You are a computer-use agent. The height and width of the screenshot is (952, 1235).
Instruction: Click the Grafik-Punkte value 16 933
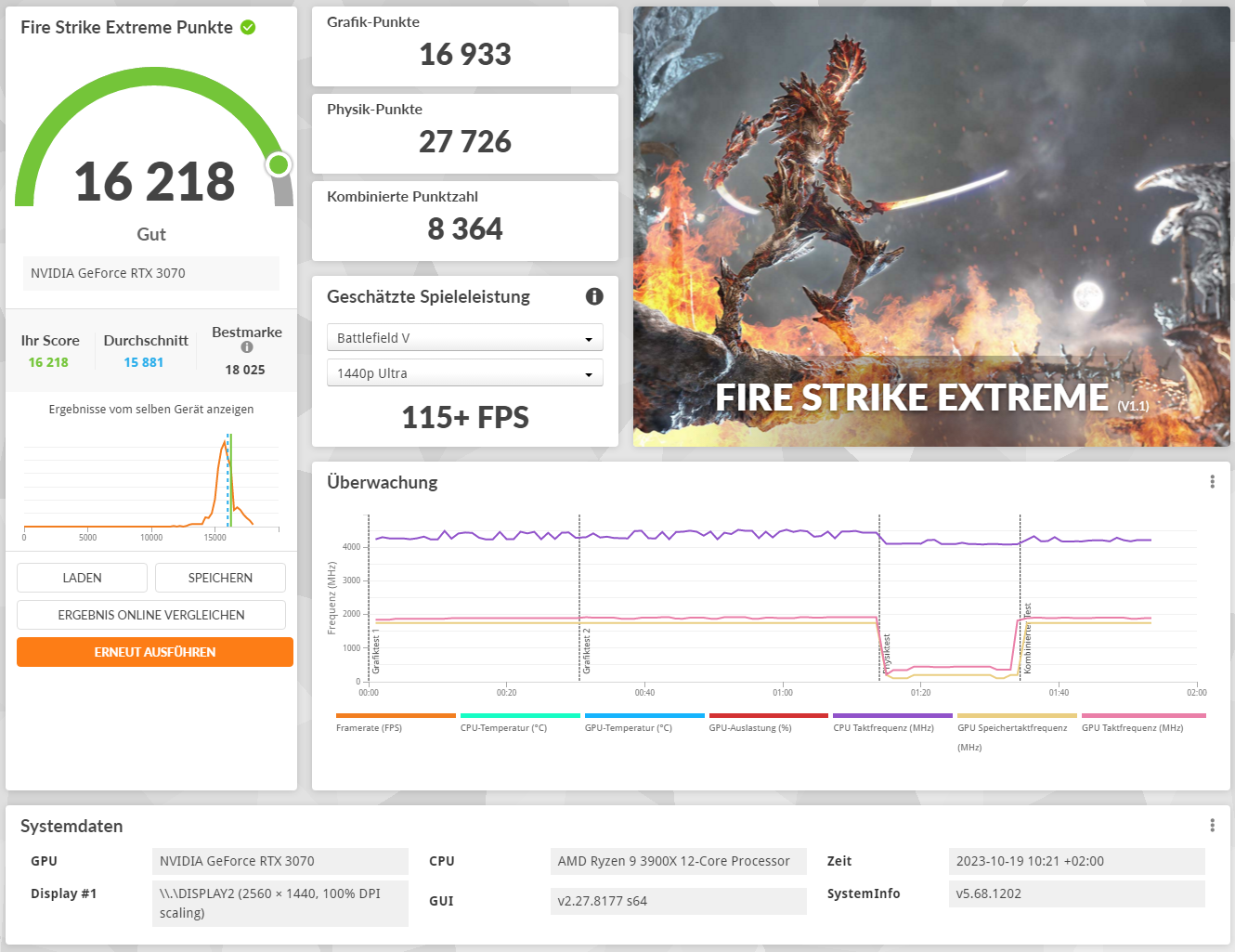click(x=465, y=55)
